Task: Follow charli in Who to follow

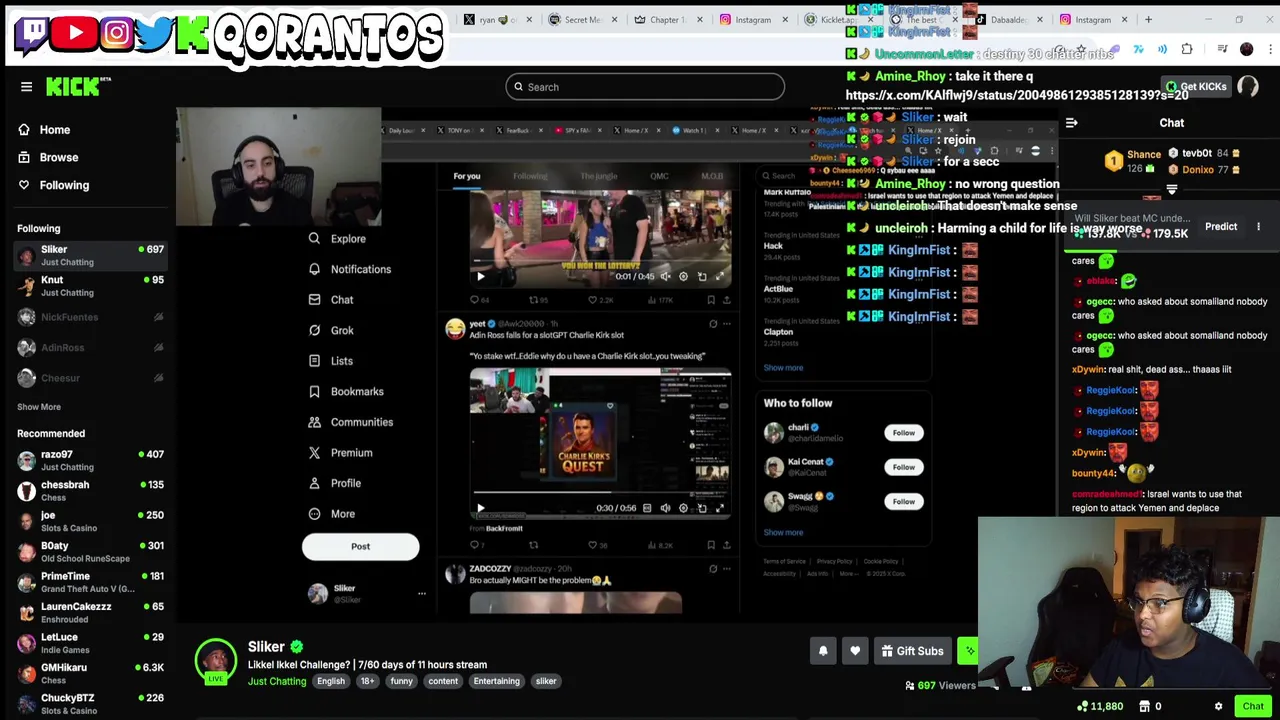Action: point(903,433)
